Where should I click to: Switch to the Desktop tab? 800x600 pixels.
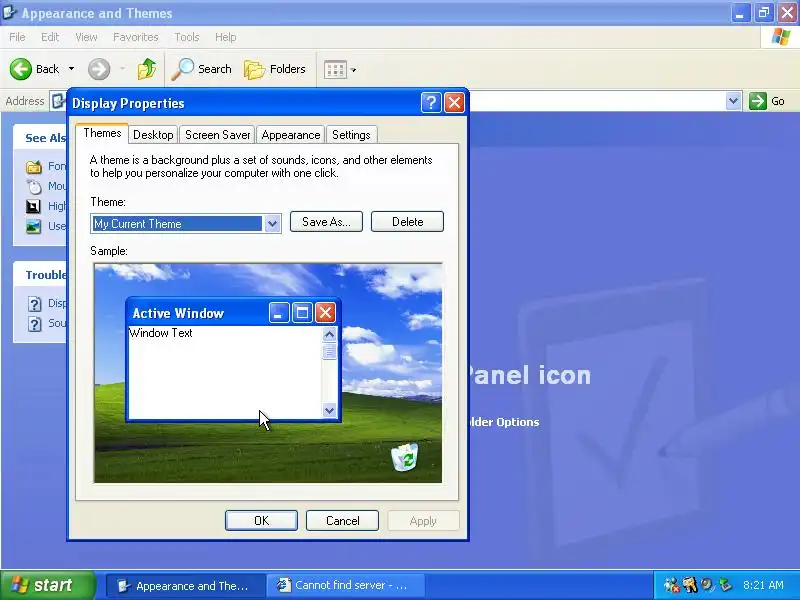point(153,135)
